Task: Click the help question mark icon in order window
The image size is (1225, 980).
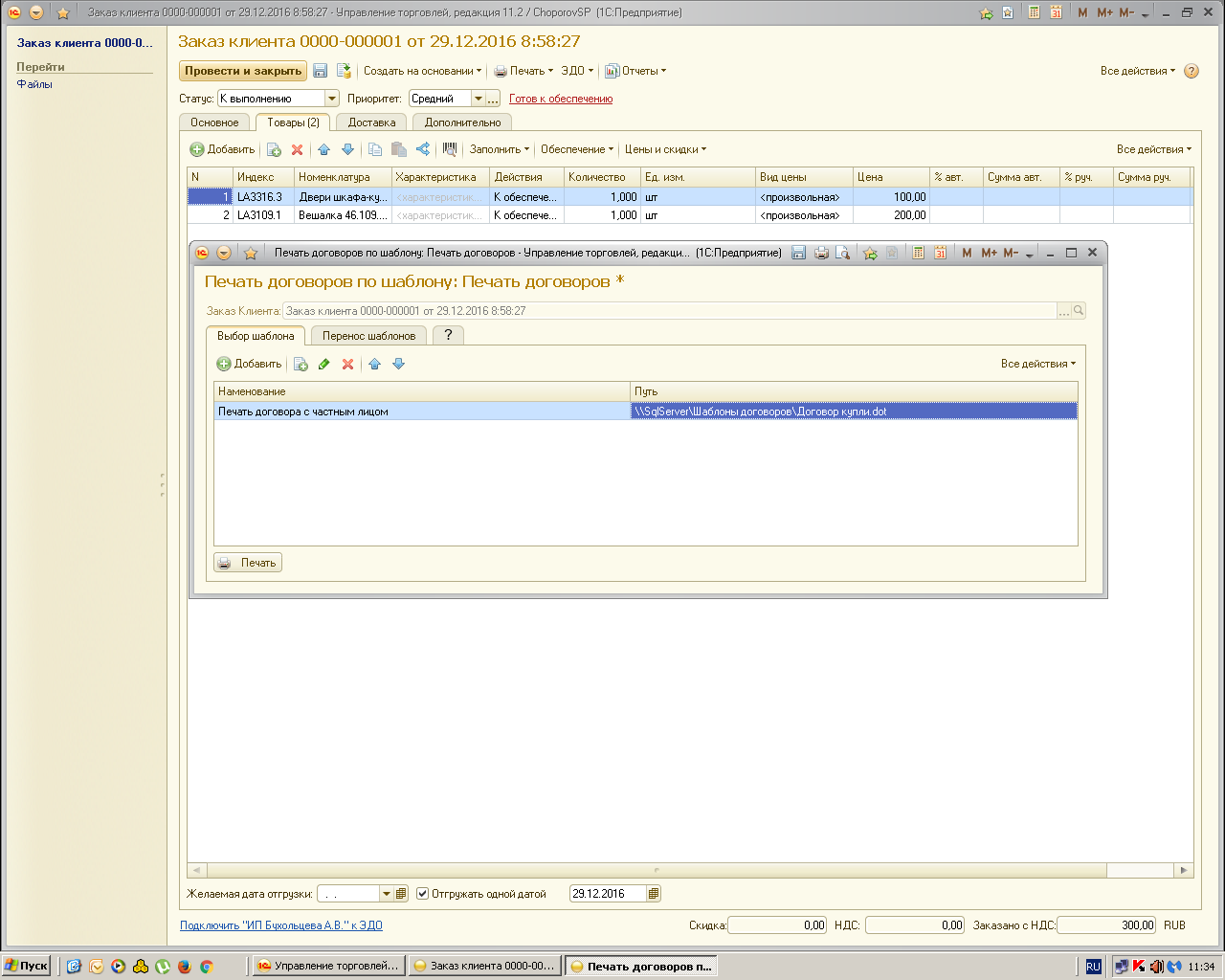Action: [1192, 71]
